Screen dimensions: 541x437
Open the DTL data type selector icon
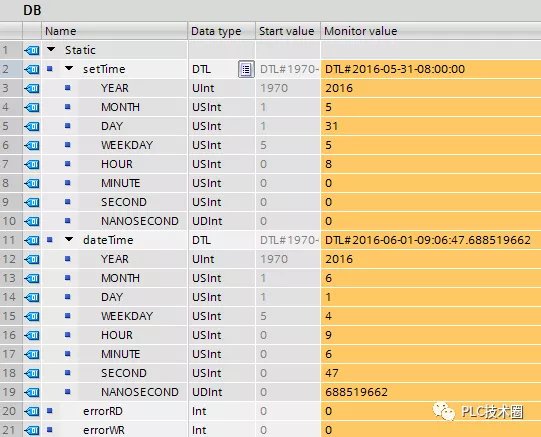point(246,69)
